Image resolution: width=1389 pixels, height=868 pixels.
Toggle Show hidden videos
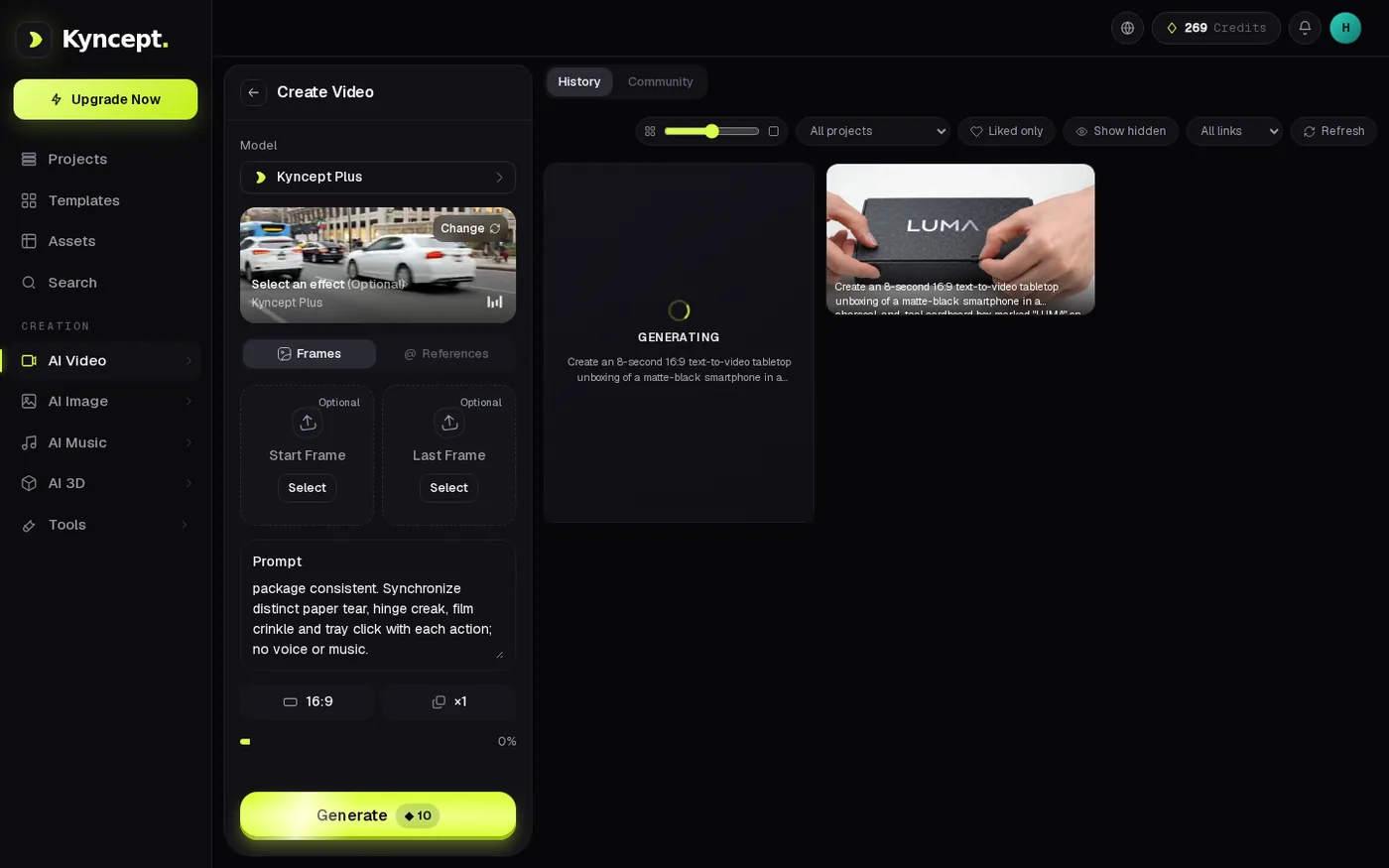coord(1120,131)
